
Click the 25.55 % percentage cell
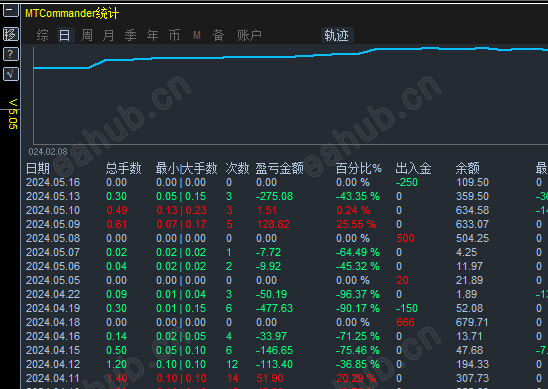click(x=356, y=224)
